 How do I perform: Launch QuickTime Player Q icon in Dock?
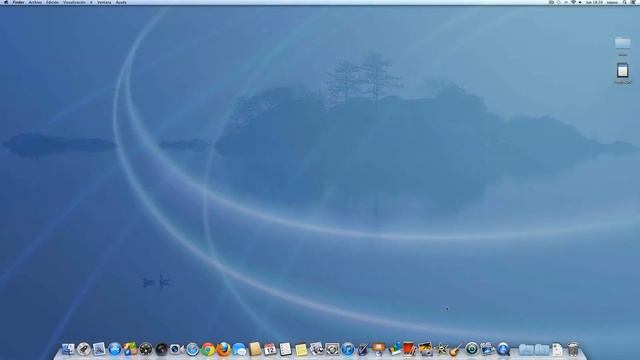click(503, 349)
